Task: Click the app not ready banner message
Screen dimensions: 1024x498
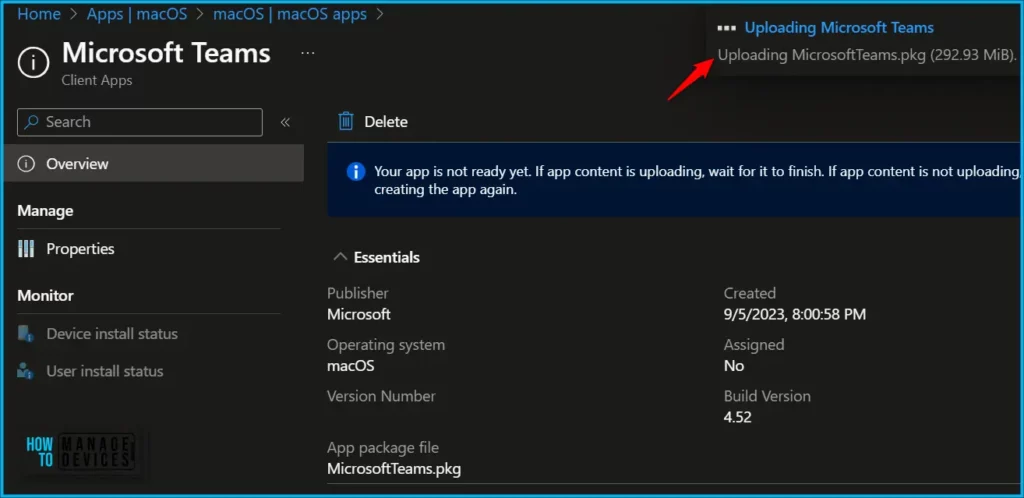Action: [x=697, y=181]
